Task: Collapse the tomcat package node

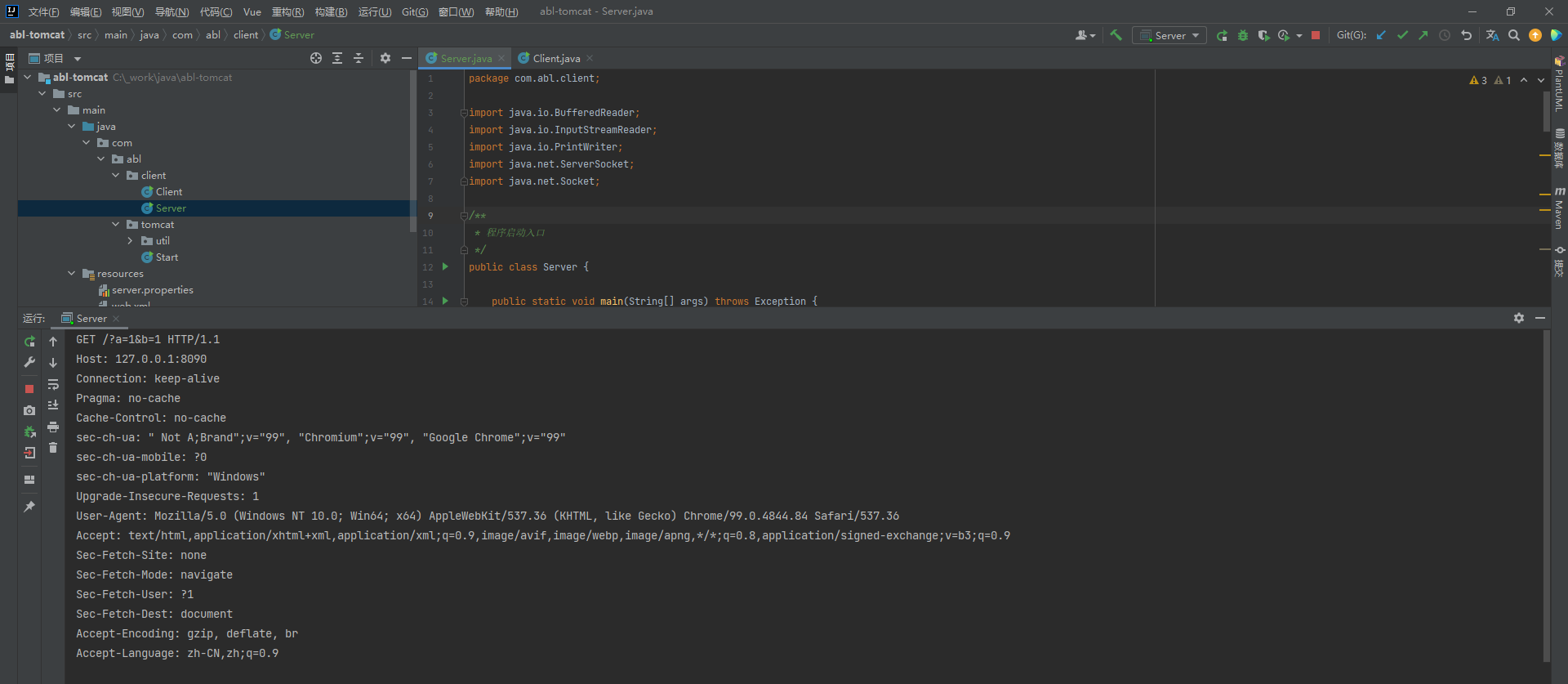Action: [116, 224]
